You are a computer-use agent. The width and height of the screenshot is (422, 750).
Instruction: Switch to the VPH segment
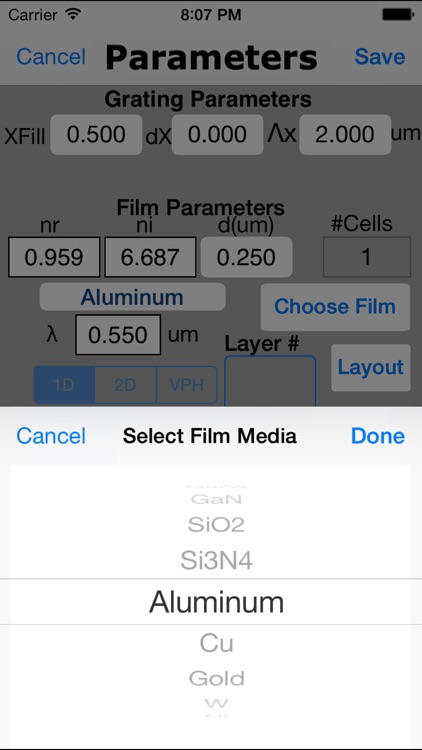coord(187,385)
